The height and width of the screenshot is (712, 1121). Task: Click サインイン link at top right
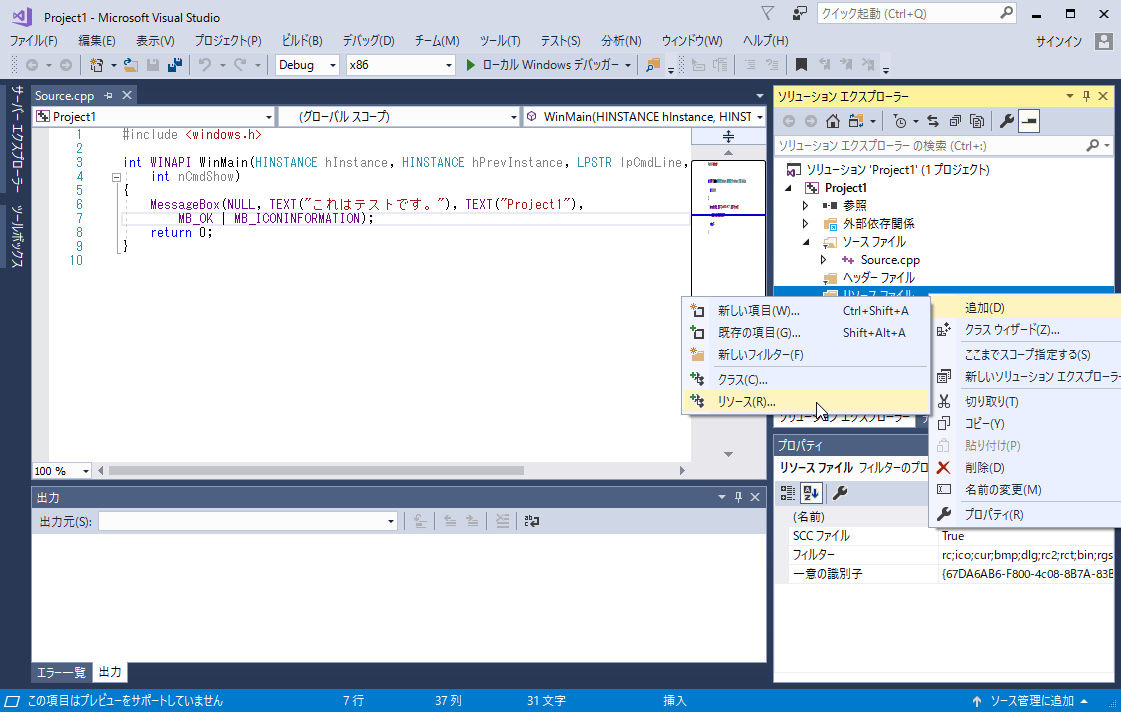pyautogui.click(x=1059, y=41)
